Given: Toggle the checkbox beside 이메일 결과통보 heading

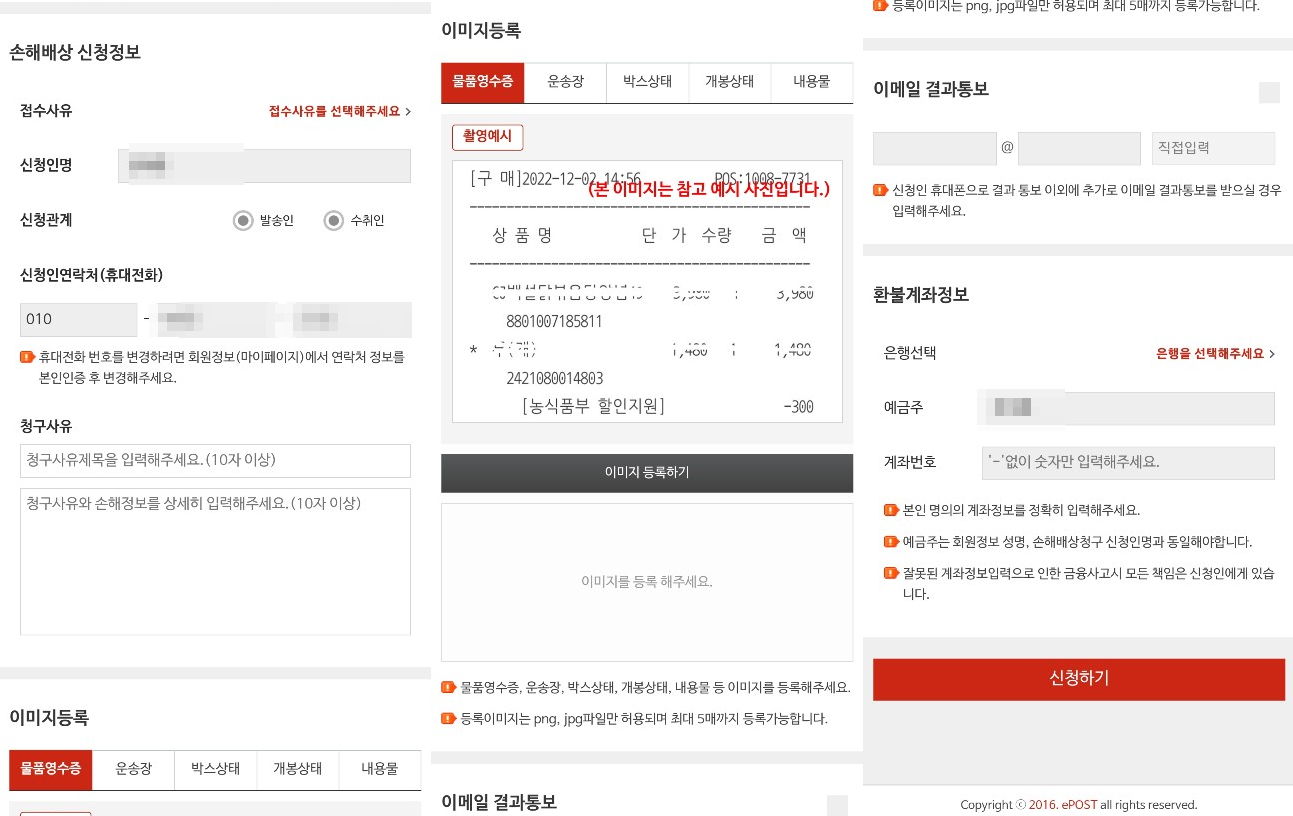Looking at the screenshot, I should [1268, 92].
